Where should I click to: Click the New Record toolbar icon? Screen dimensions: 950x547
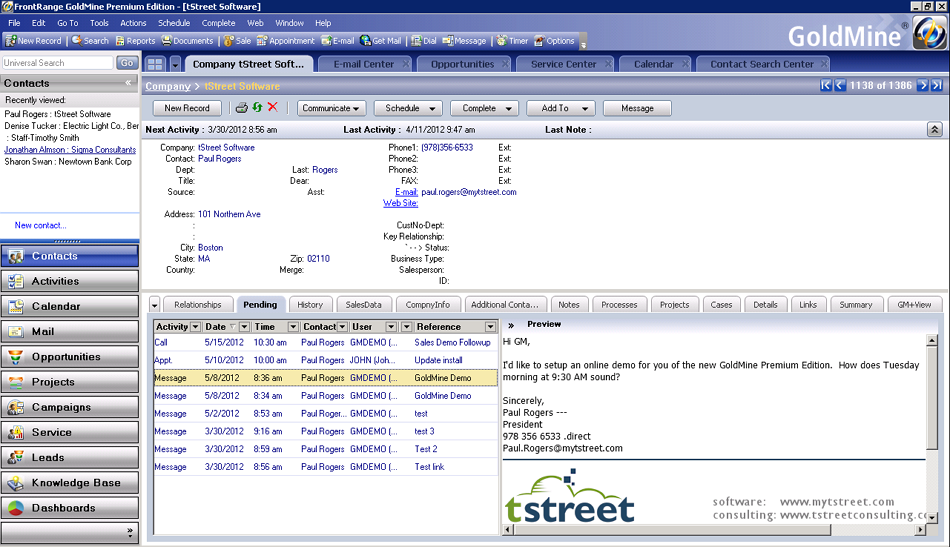[x=34, y=41]
